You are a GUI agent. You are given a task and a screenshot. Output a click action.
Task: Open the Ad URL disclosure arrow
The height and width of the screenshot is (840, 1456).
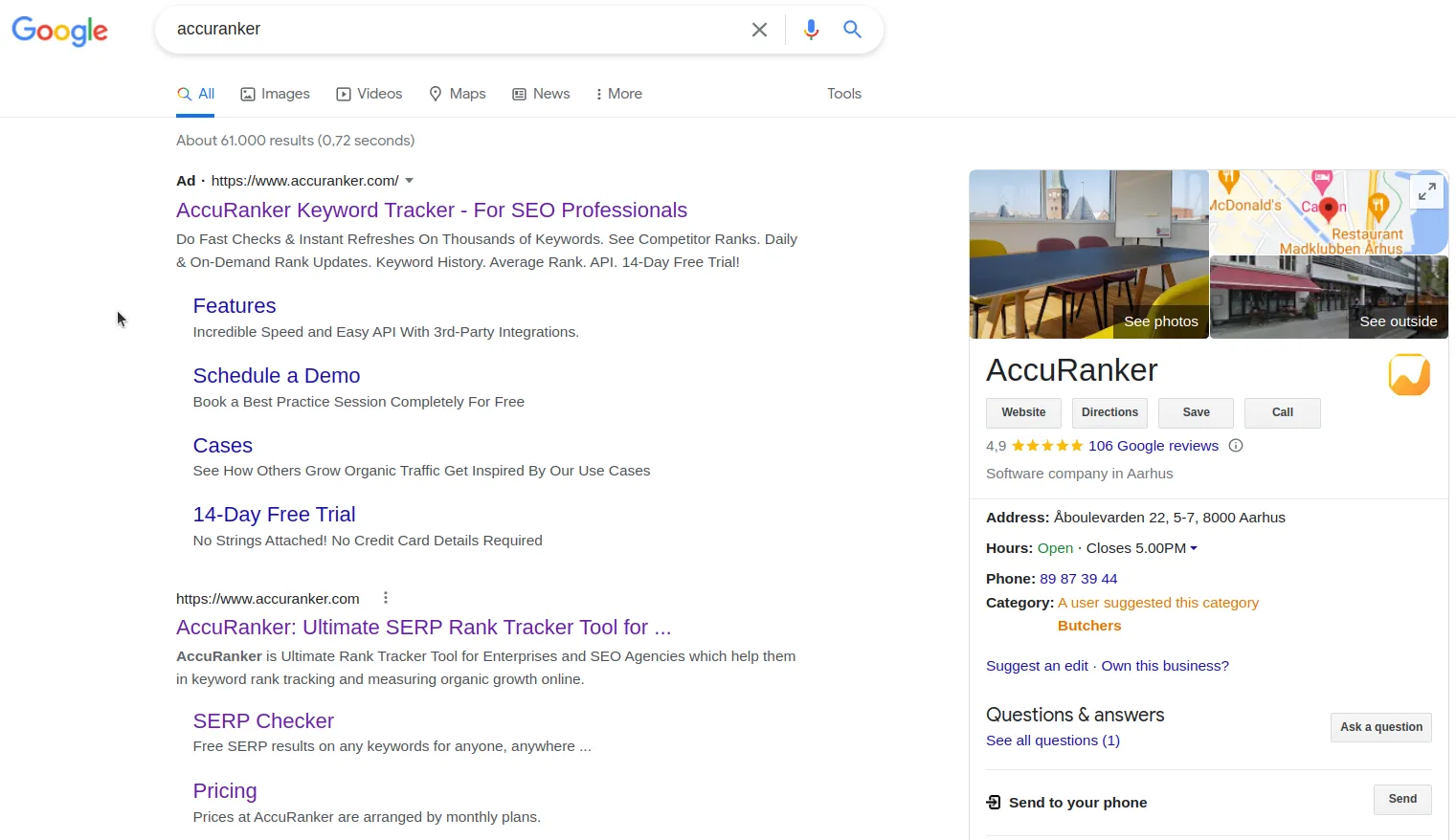point(410,180)
